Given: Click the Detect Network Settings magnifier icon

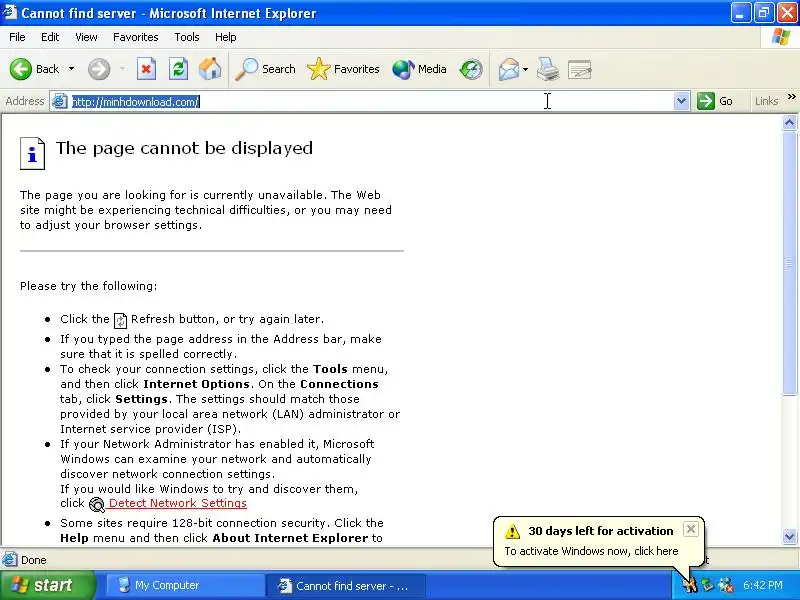Looking at the screenshot, I should [x=96, y=505].
